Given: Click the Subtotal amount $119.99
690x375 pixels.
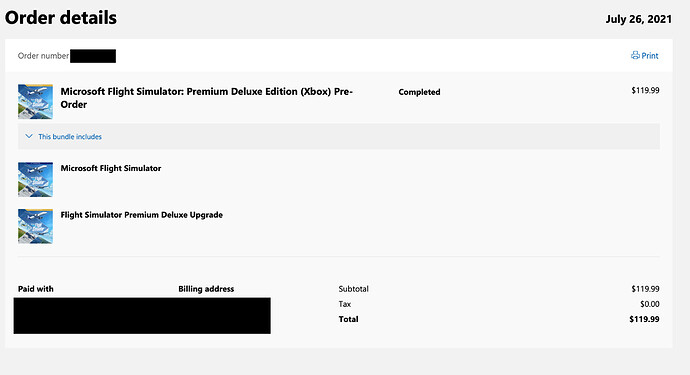Looking at the screenshot, I should [645, 289].
